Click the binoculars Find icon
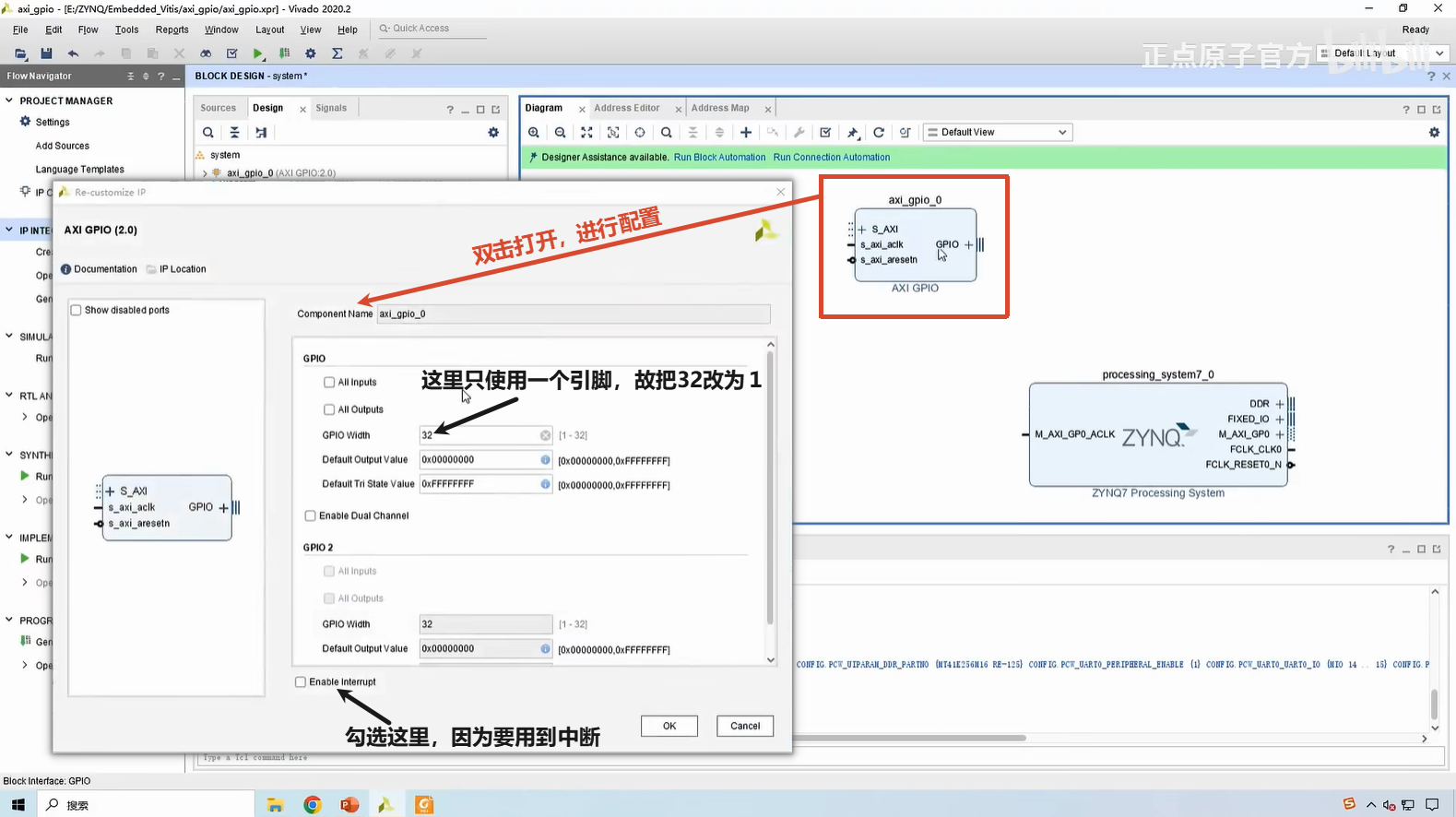Viewport: 1456px width, 817px height. coord(206,53)
